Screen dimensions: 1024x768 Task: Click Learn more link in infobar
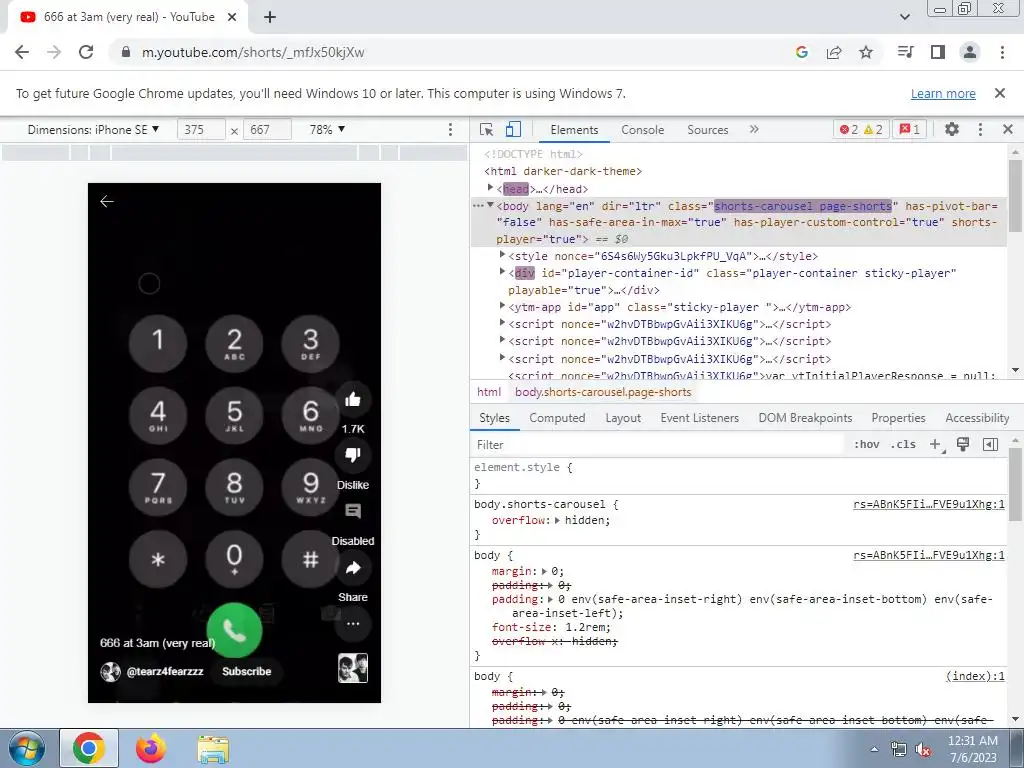pyautogui.click(x=943, y=93)
